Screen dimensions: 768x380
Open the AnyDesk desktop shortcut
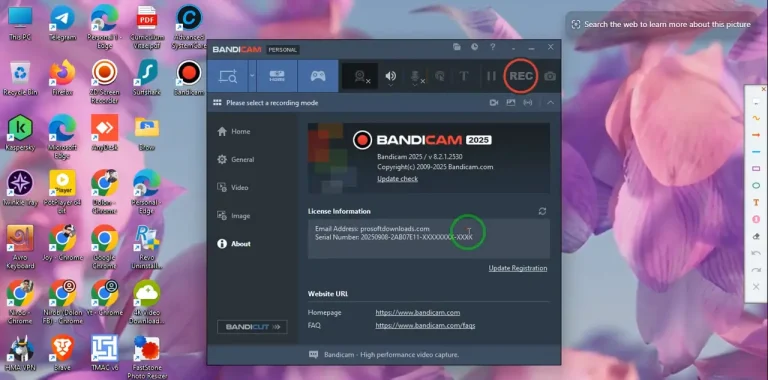tap(104, 133)
